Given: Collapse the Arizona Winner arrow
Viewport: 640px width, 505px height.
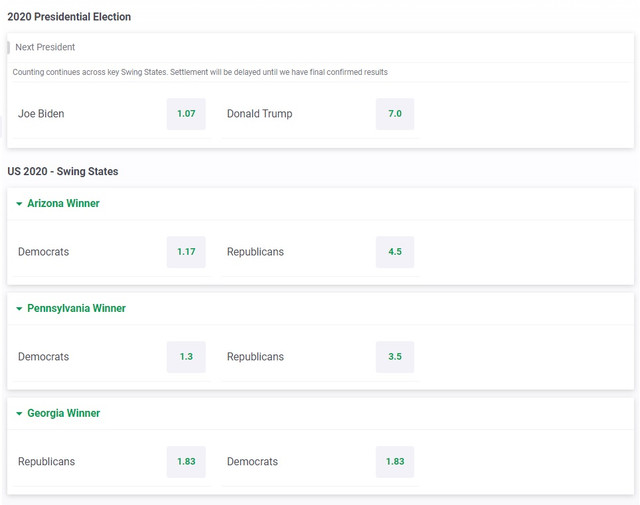Looking at the screenshot, I should coord(19,204).
